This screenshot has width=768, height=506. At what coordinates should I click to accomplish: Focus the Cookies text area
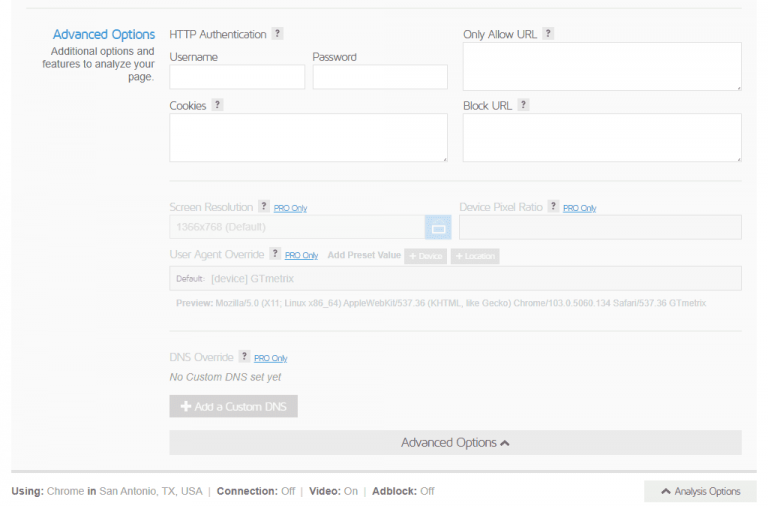(309, 138)
